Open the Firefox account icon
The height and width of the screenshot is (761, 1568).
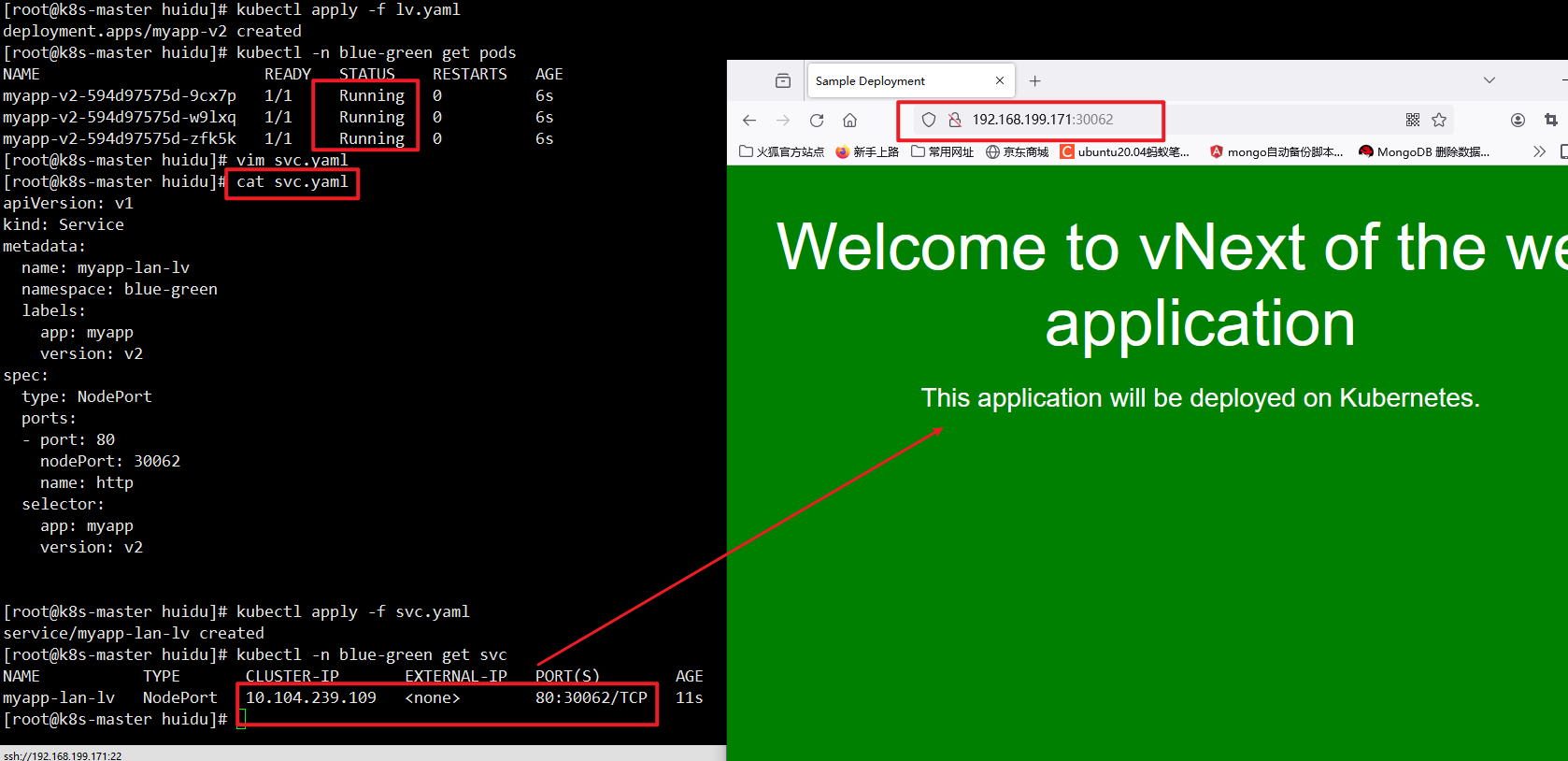tap(1518, 120)
